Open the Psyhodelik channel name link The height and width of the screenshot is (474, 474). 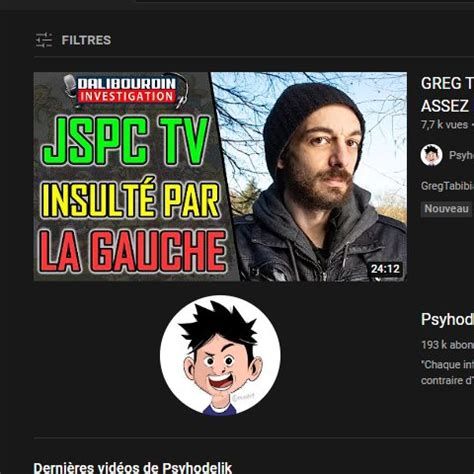pos(447,319)
